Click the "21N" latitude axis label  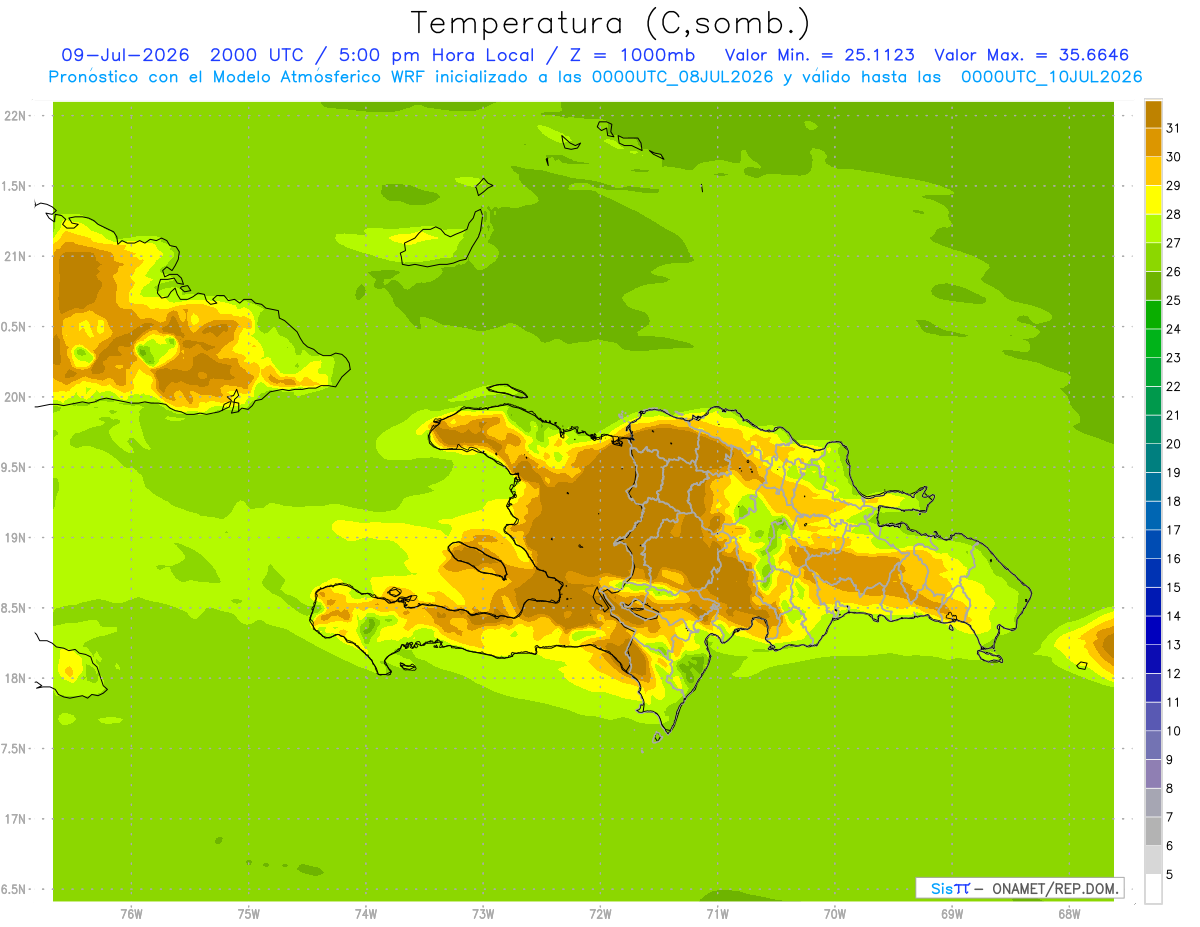16,256
